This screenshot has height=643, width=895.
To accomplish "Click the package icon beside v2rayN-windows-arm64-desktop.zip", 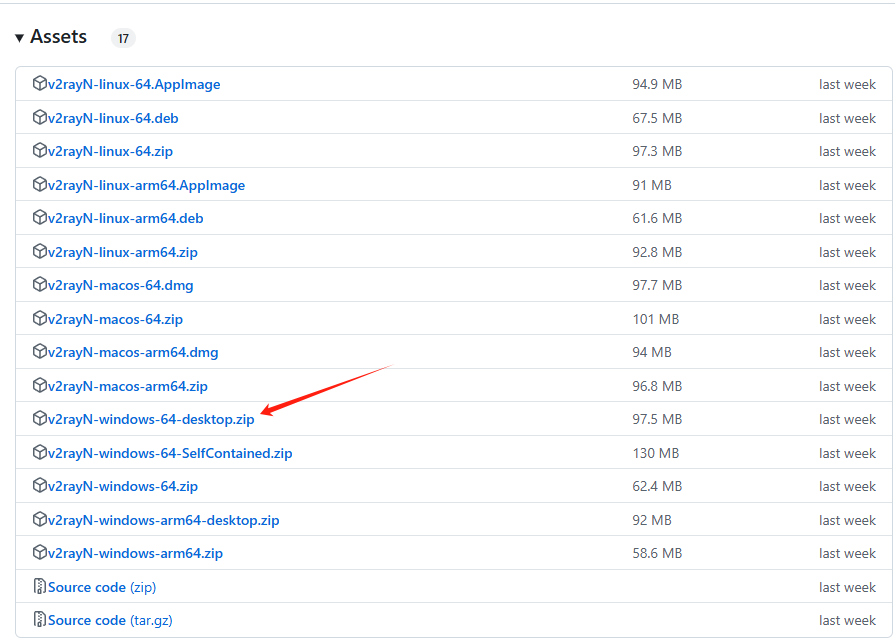I will pyautogui.click(x=39, y=519).
